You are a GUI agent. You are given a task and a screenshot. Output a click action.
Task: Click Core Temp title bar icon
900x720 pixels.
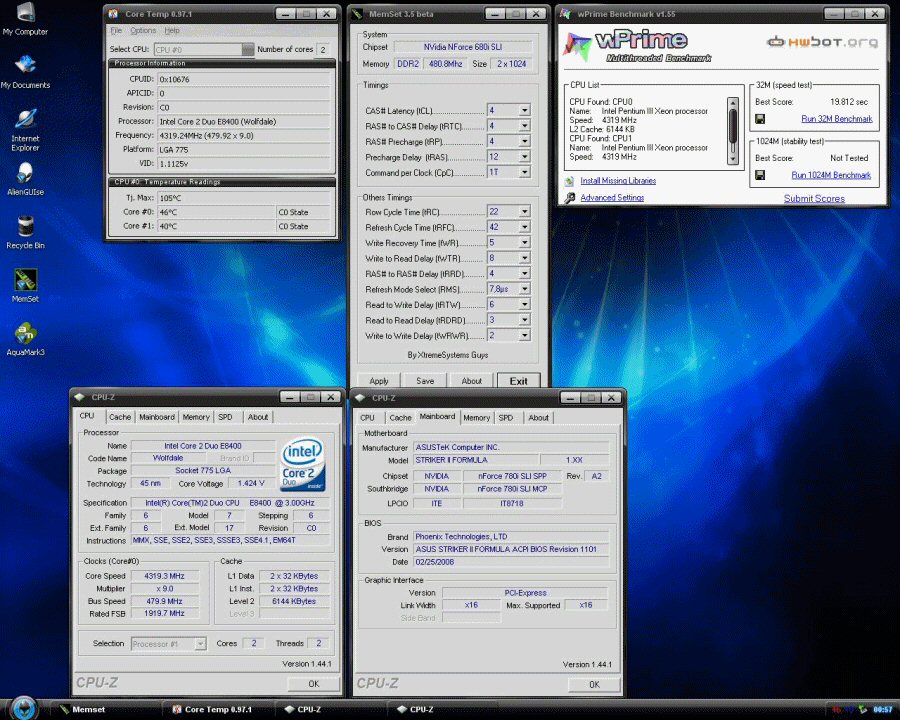point(114,14)
